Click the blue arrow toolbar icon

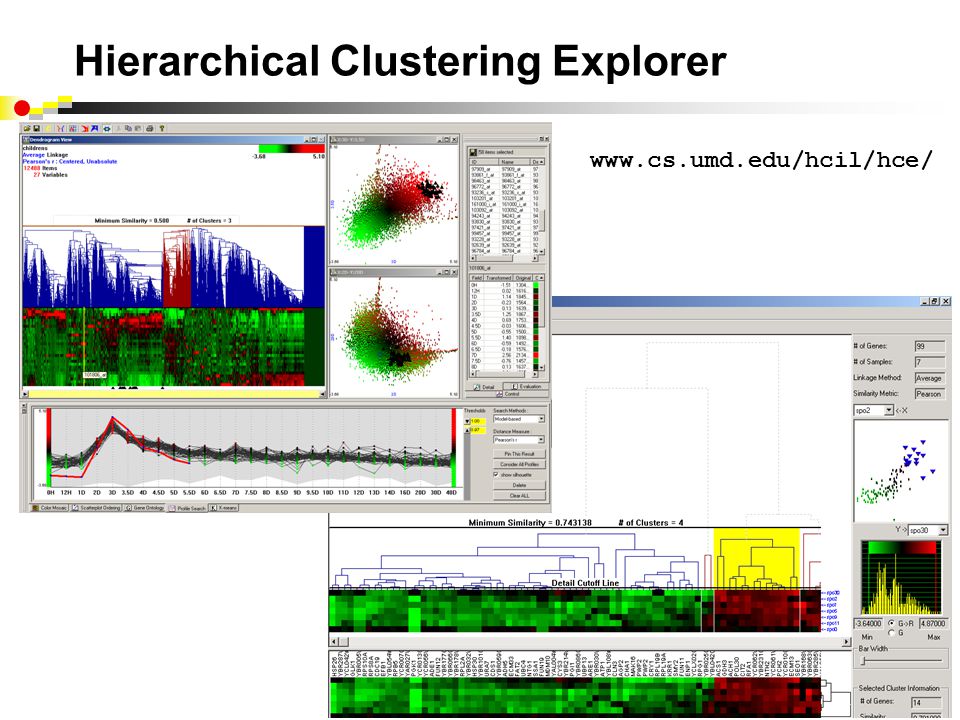[94, 129]
